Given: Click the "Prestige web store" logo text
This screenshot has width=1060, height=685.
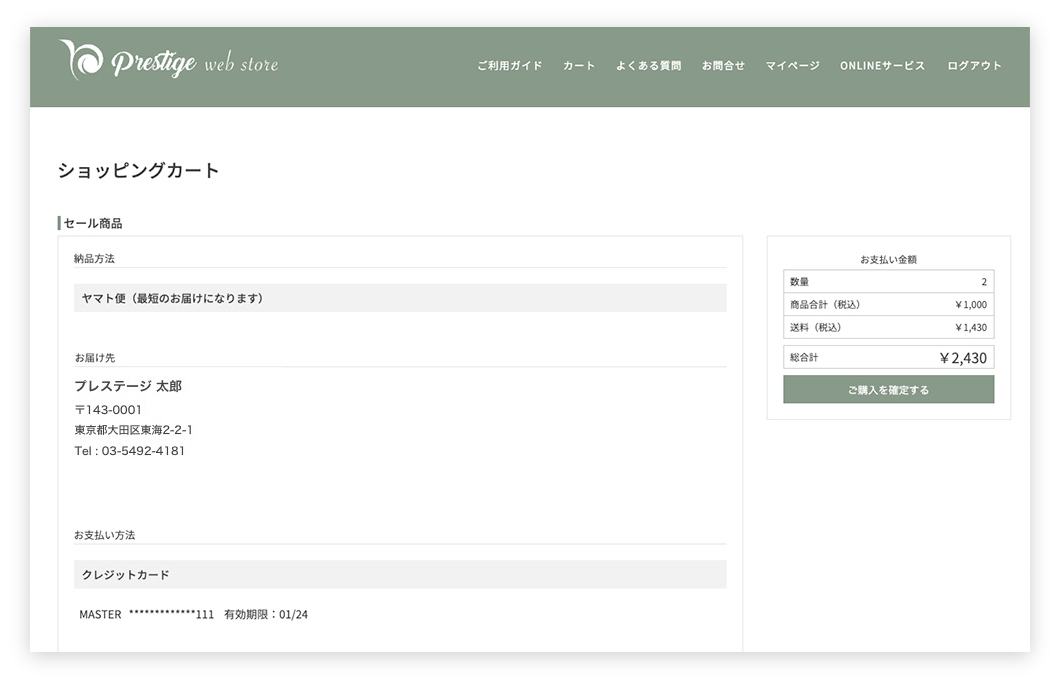Looking at the screenshot, I should point(195,64).
